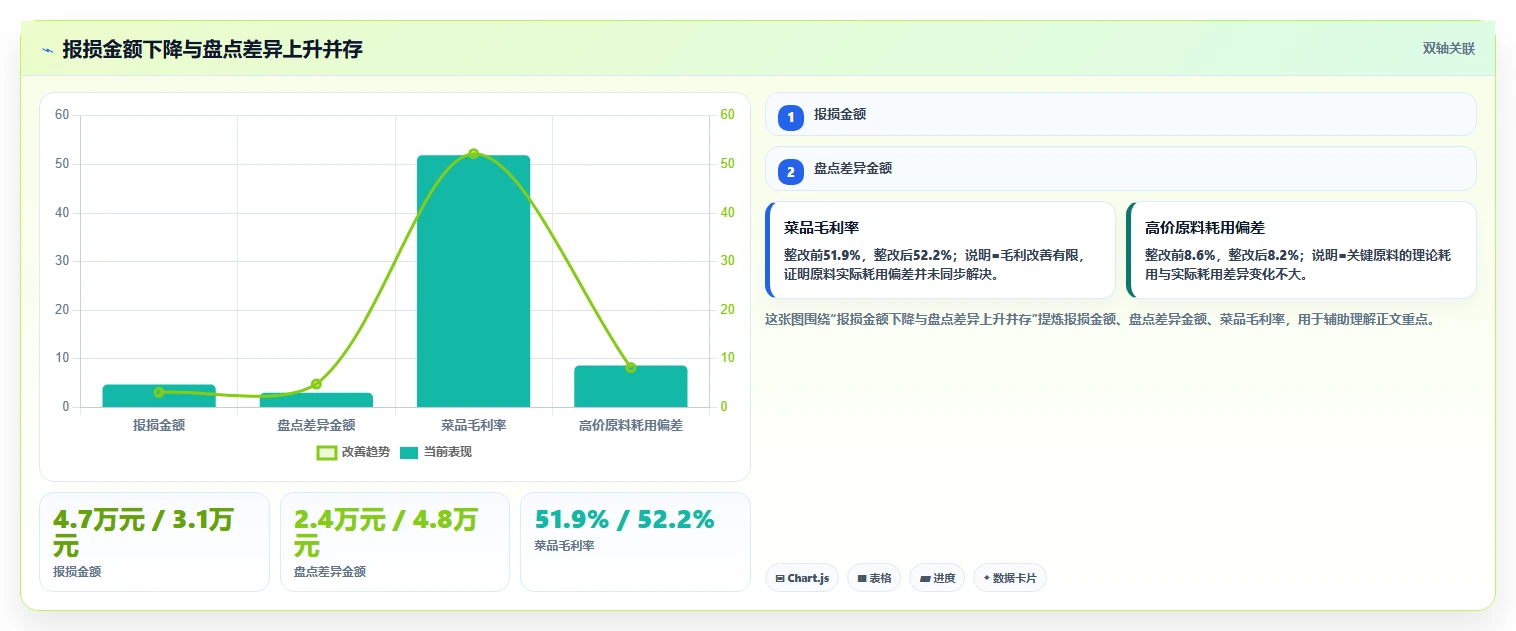Click the green right y-axis value 30
The image size is (1516, 631).
coord(727,261)
